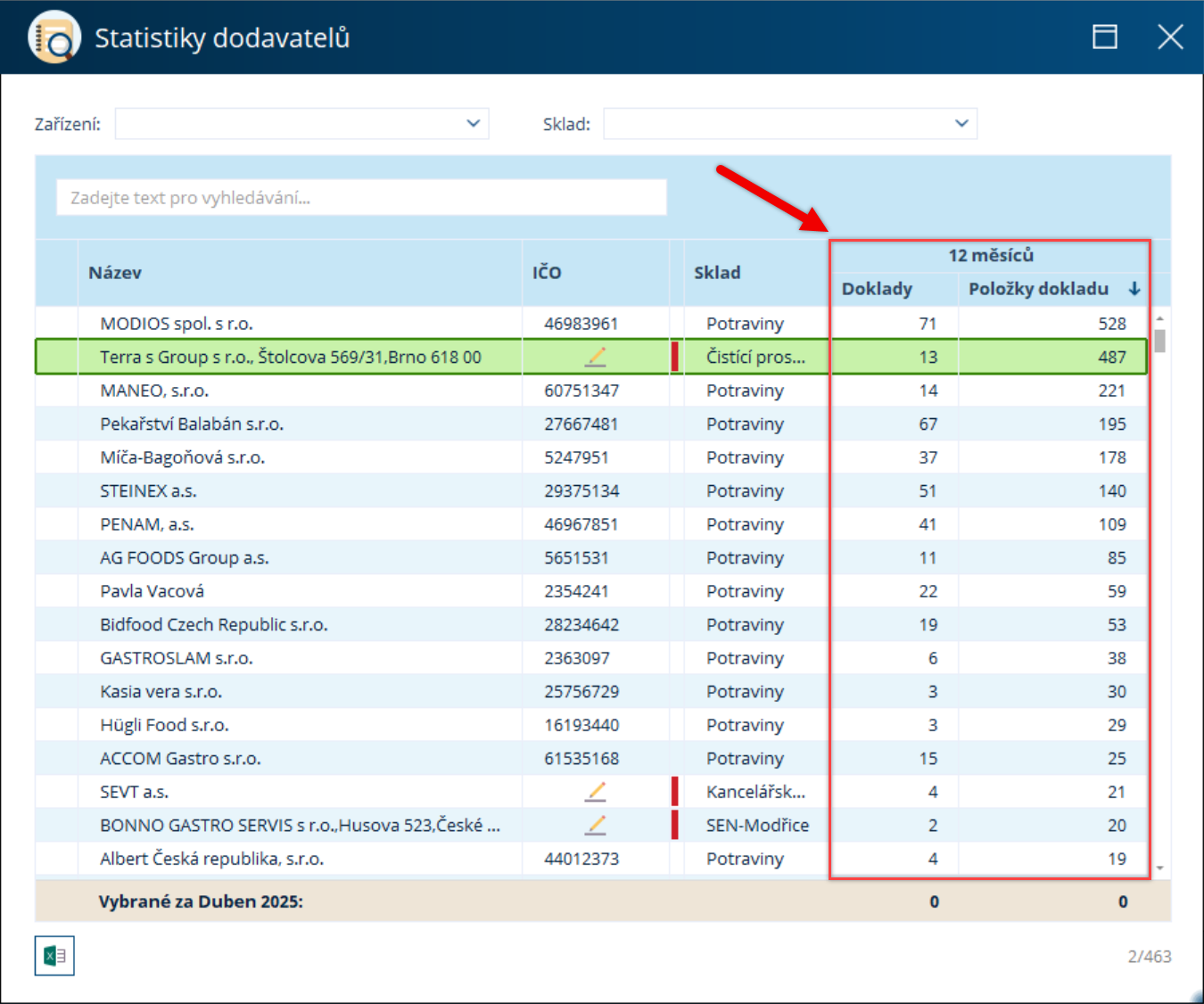
Task: Select the Hügli Food s.r.o. row
Action: coord(591,725)
